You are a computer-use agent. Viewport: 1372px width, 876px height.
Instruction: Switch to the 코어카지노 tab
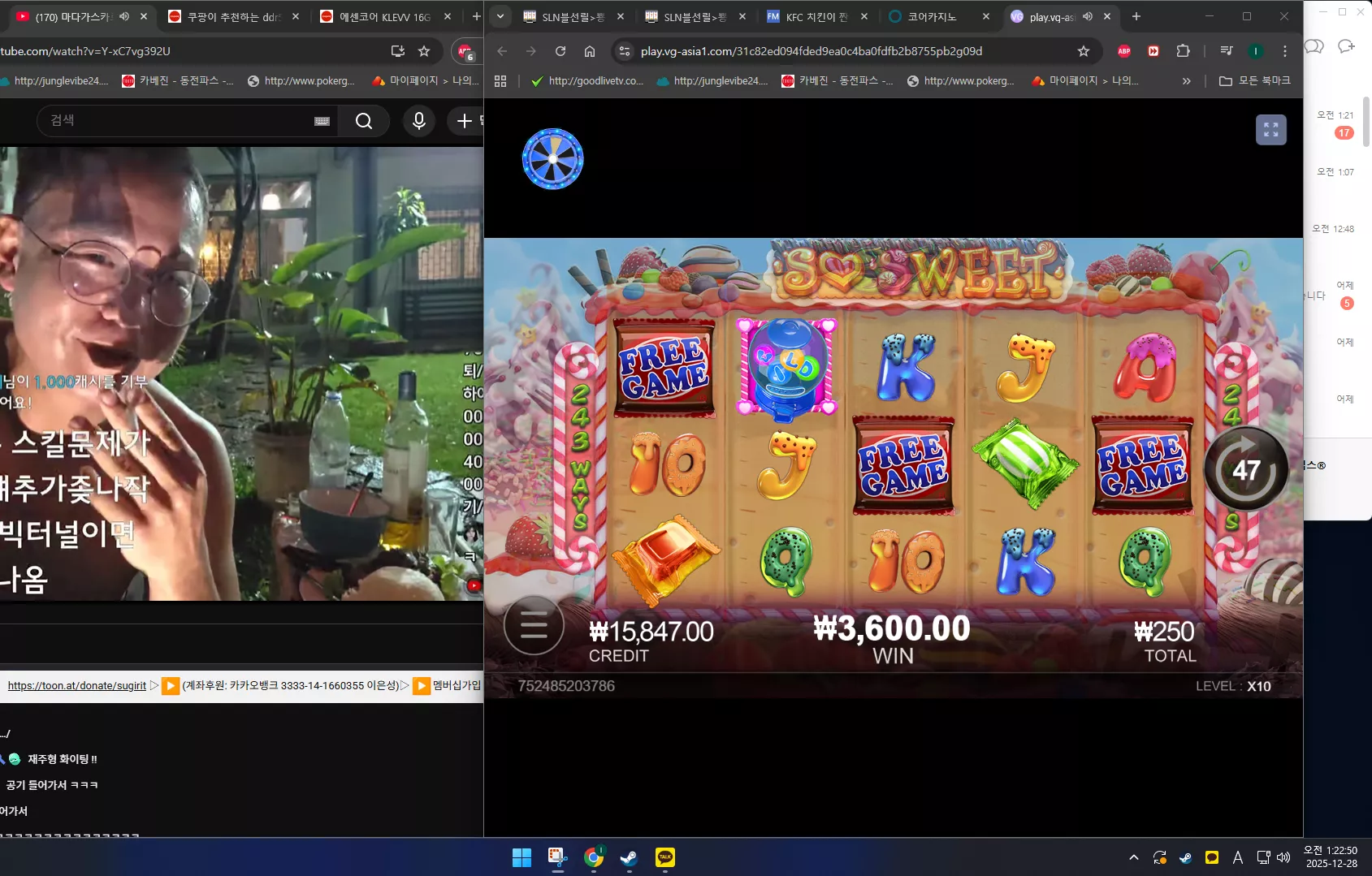pos(939,16)
